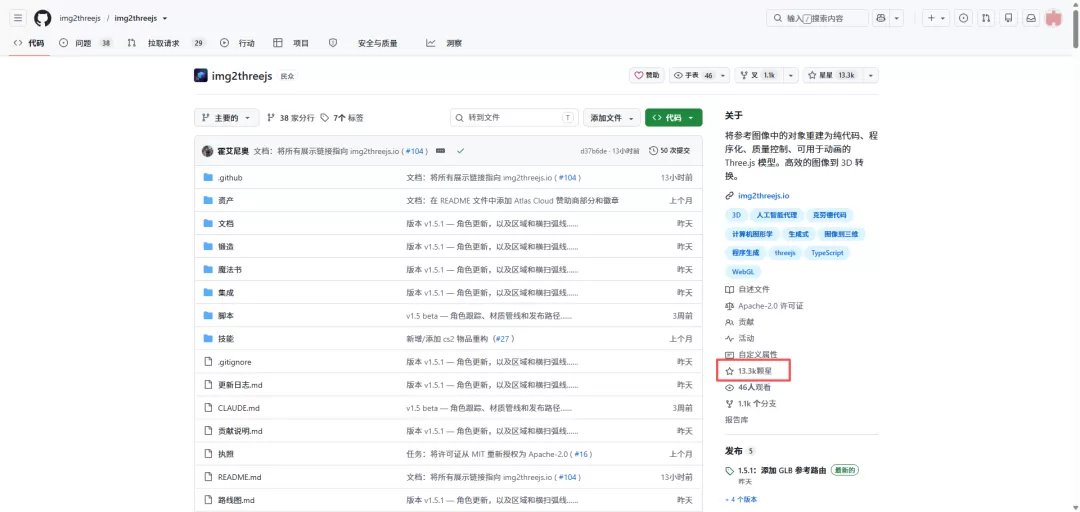This screenshot has height=512, width=1080.
Task: Click the header search input box
Action: [x=817, y=19]
